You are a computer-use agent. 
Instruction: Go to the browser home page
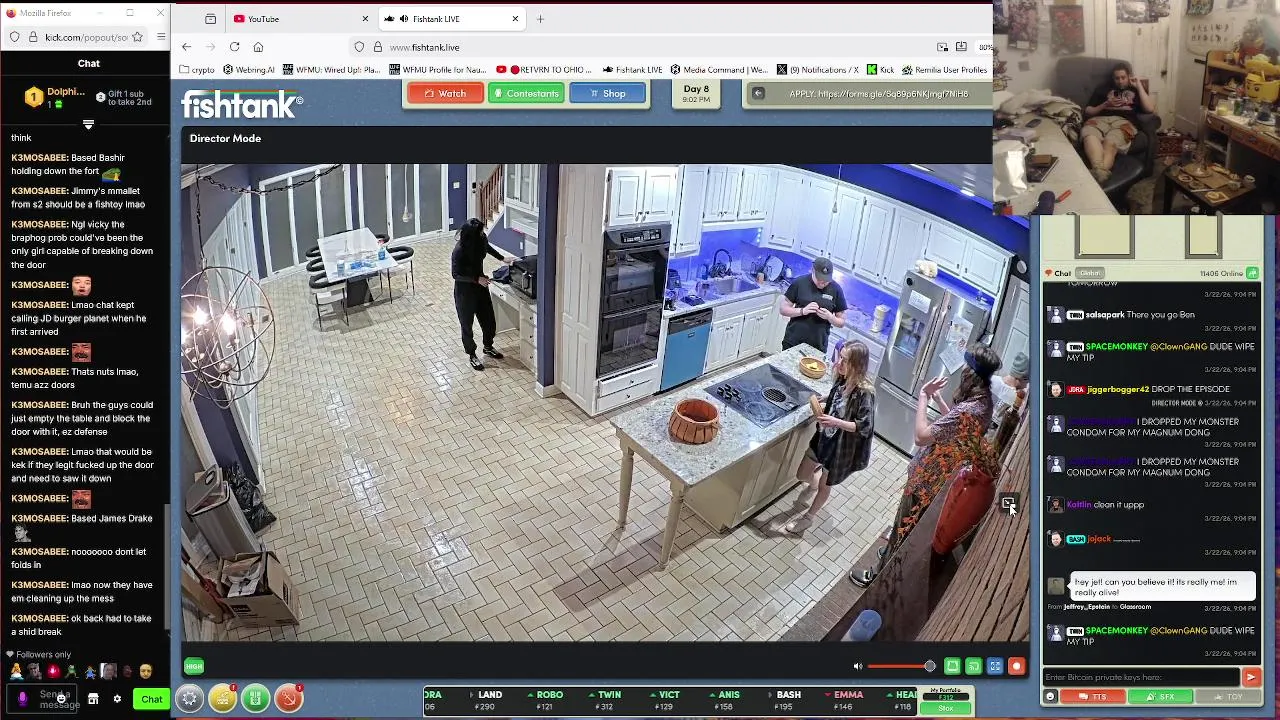(258, 47)
